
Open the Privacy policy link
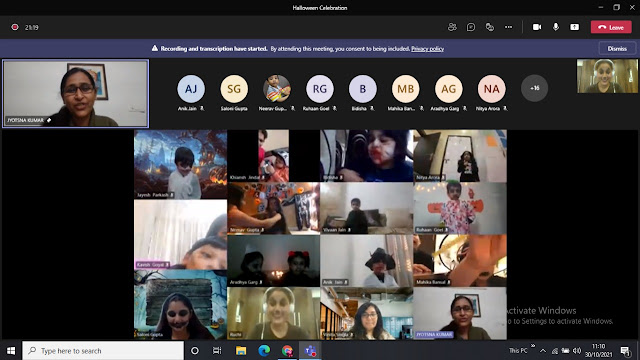[427, 49]
